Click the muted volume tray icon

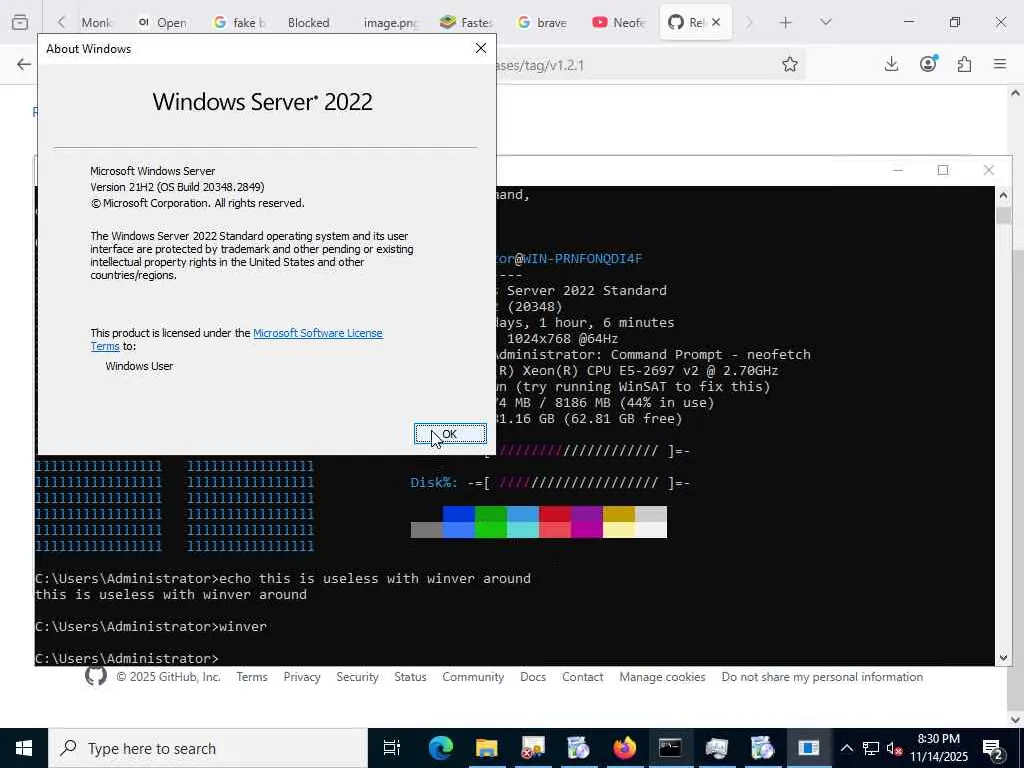pos(895,748)
